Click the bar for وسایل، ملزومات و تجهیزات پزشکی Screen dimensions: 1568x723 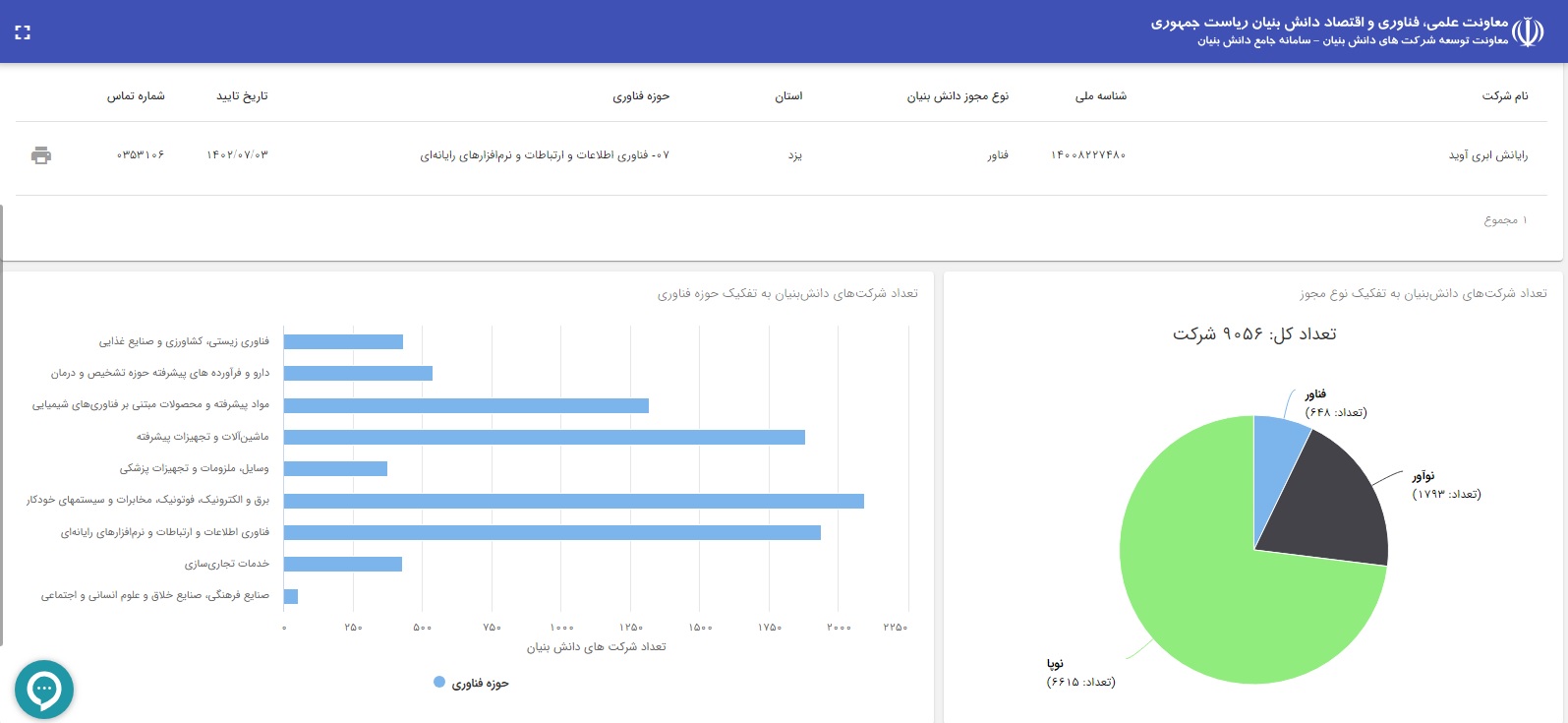(x=335, y=468)
